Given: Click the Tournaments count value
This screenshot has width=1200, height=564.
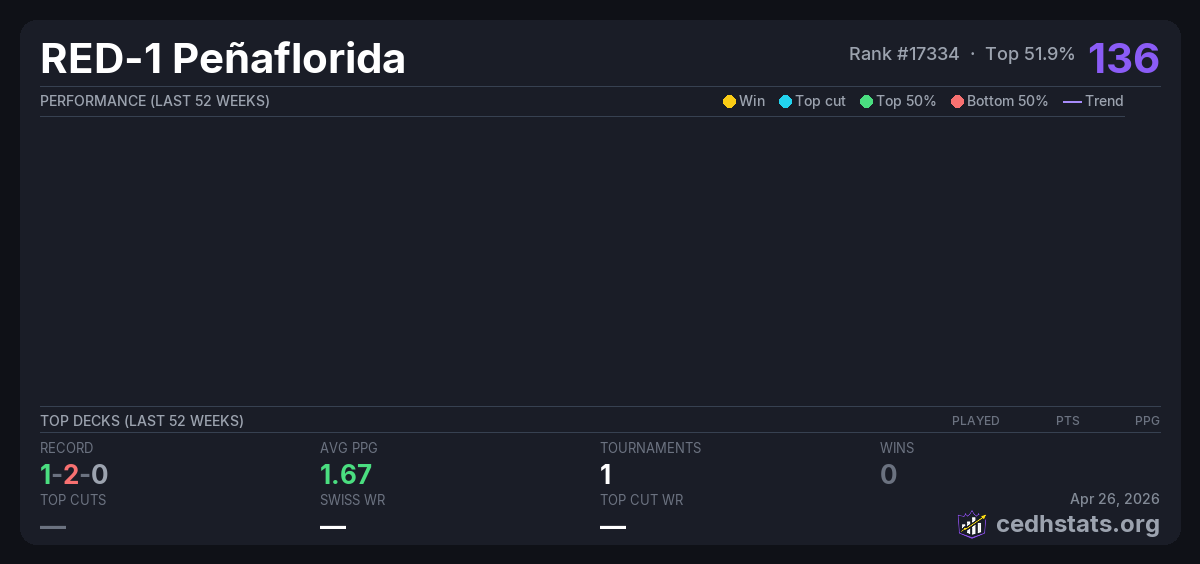Looking at the screenshot, I should point(606,474).
